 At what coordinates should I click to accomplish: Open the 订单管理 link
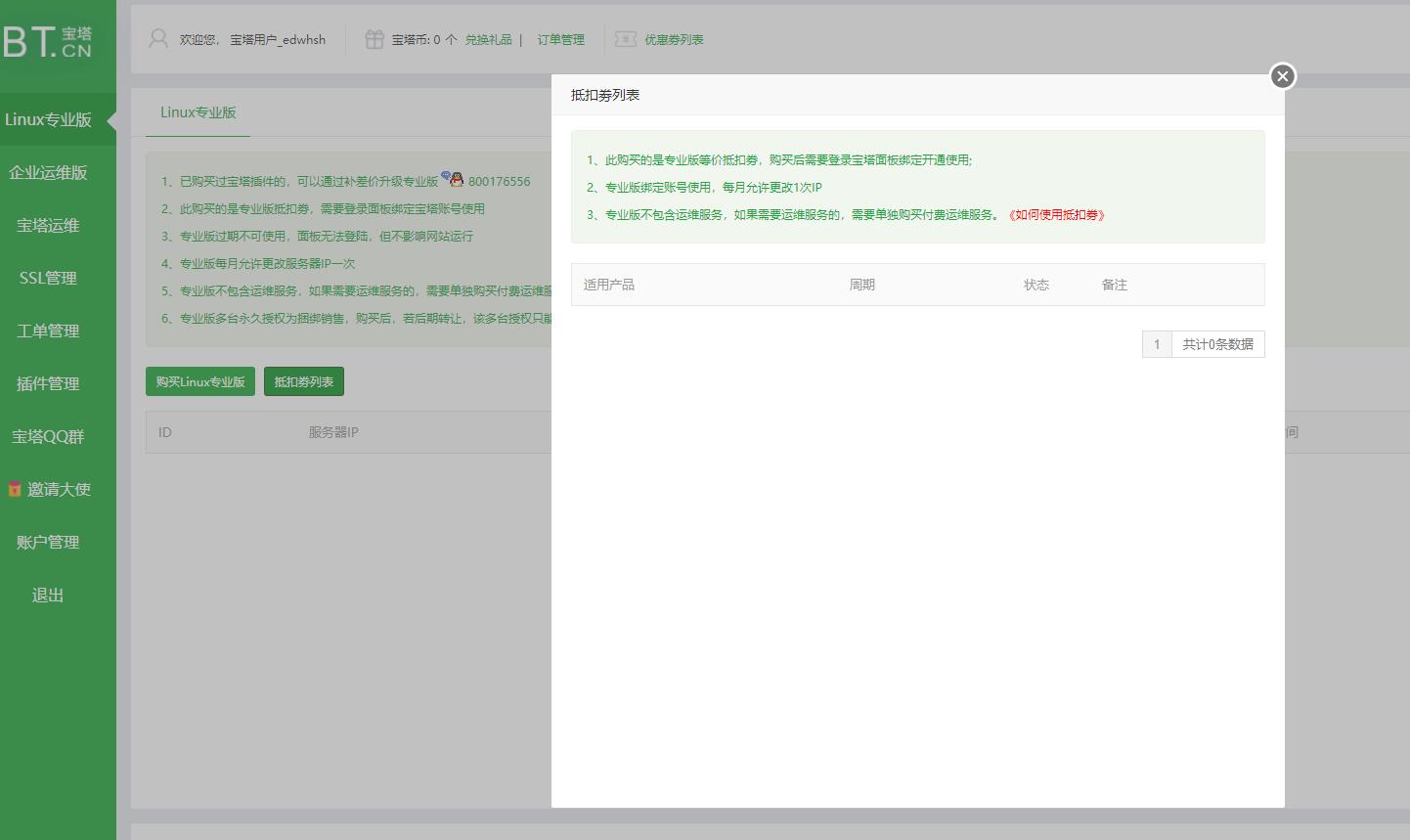click(560, 40)
